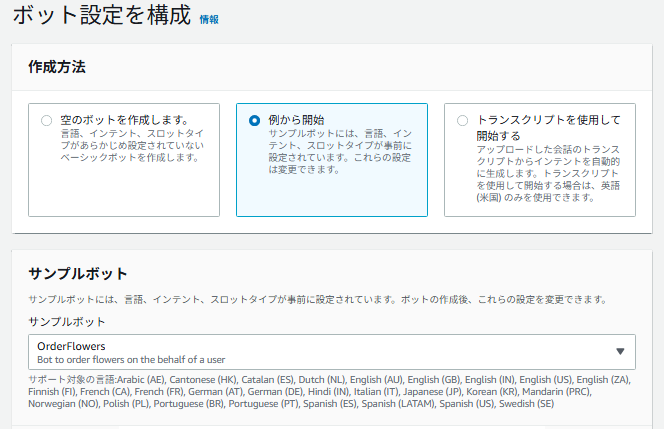
Task: Click the dropdown arrow icon in sample bot selector
Action: pyautogui.click(x=620, y=351)
